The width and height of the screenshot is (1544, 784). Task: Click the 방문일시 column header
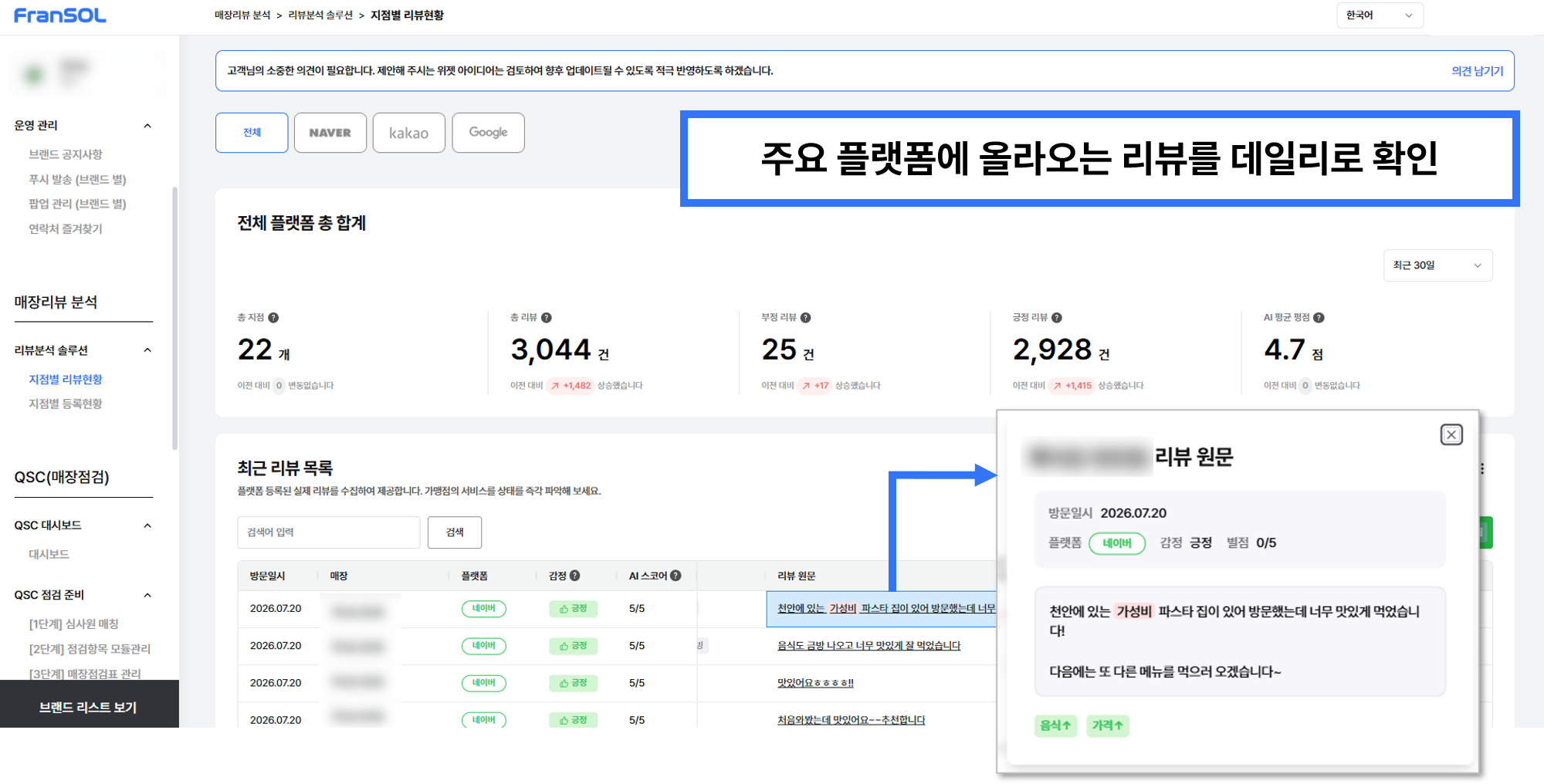coord(267,576)
